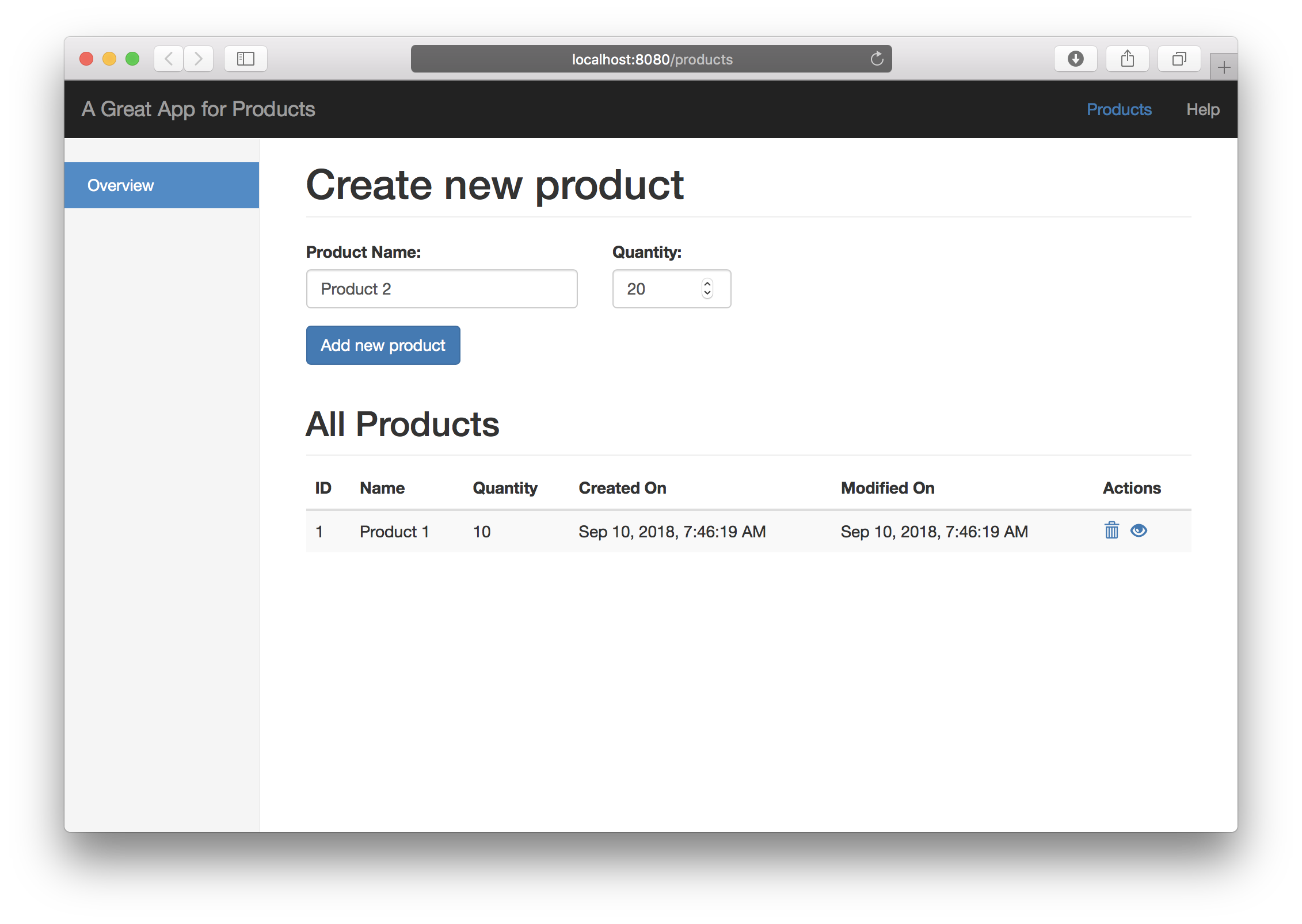Open the Safari share icon
Image resolution: width=1302 pixels, height=924 pixels.
pyautogui.click(x=1127, y=59)
